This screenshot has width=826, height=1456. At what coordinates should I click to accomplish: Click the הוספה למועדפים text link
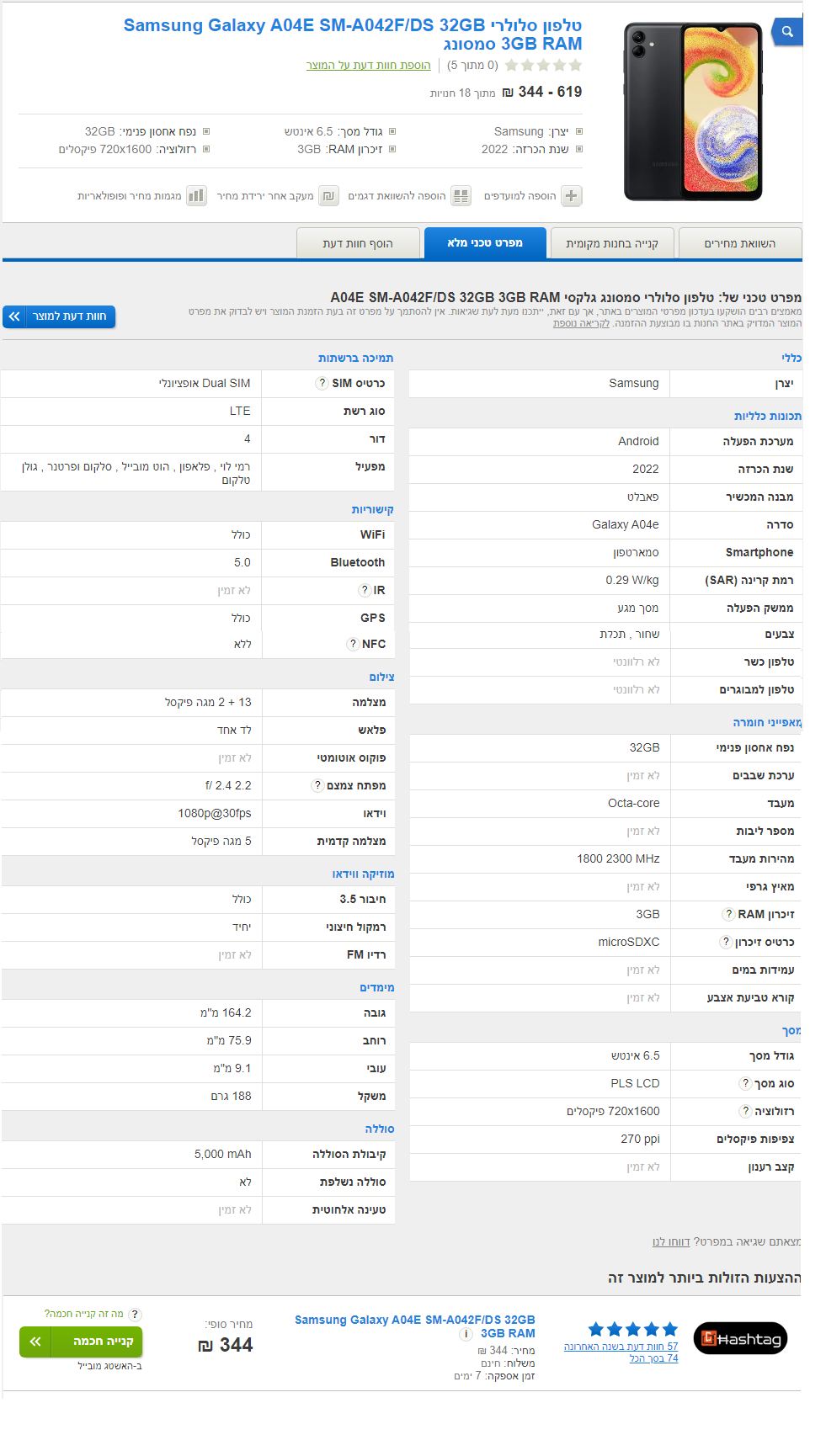(x=520, y=196)
